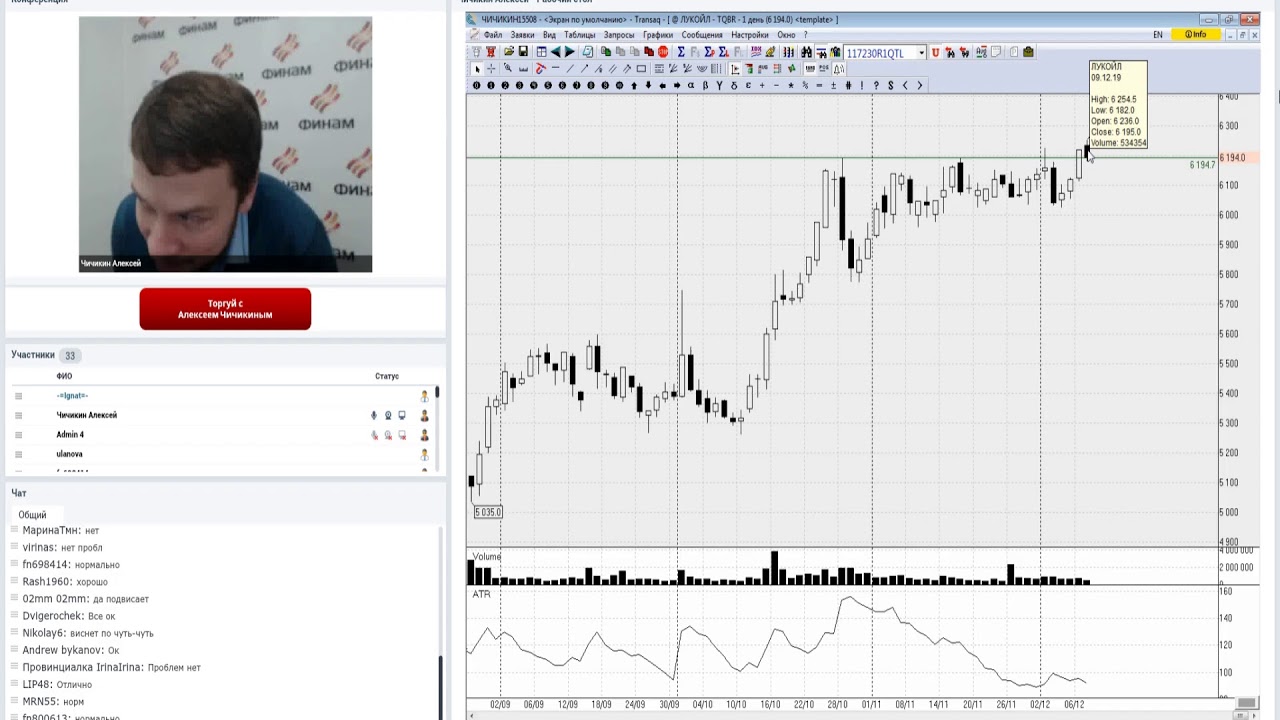
Task: Open the Графики menu
Action: (658, 35)
